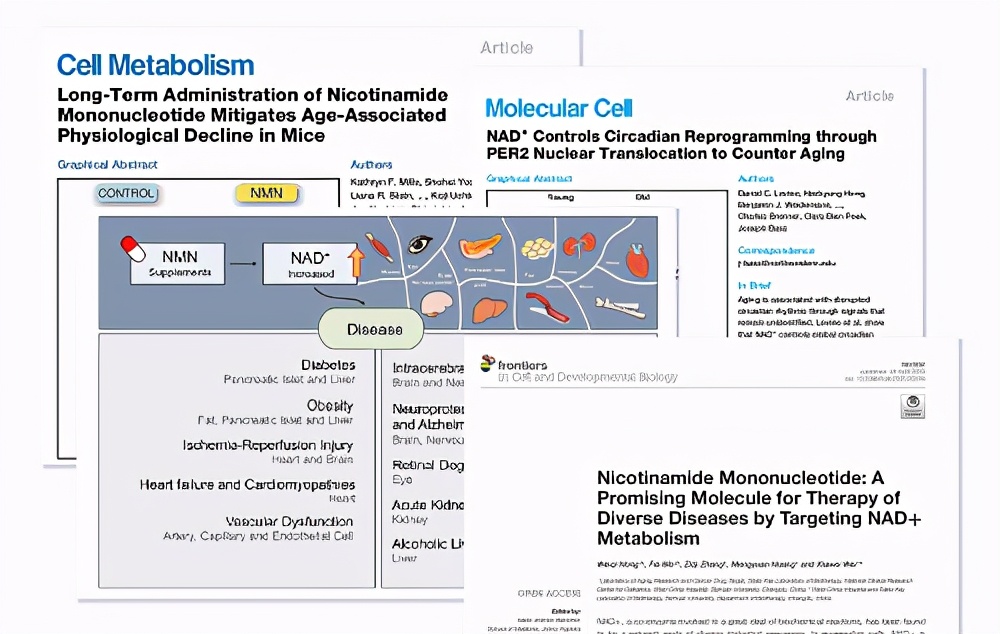The image size is (1000, 634).
Task: Click the Authors heading on the Cell Metabolism paper
Action: click(371, 165)
